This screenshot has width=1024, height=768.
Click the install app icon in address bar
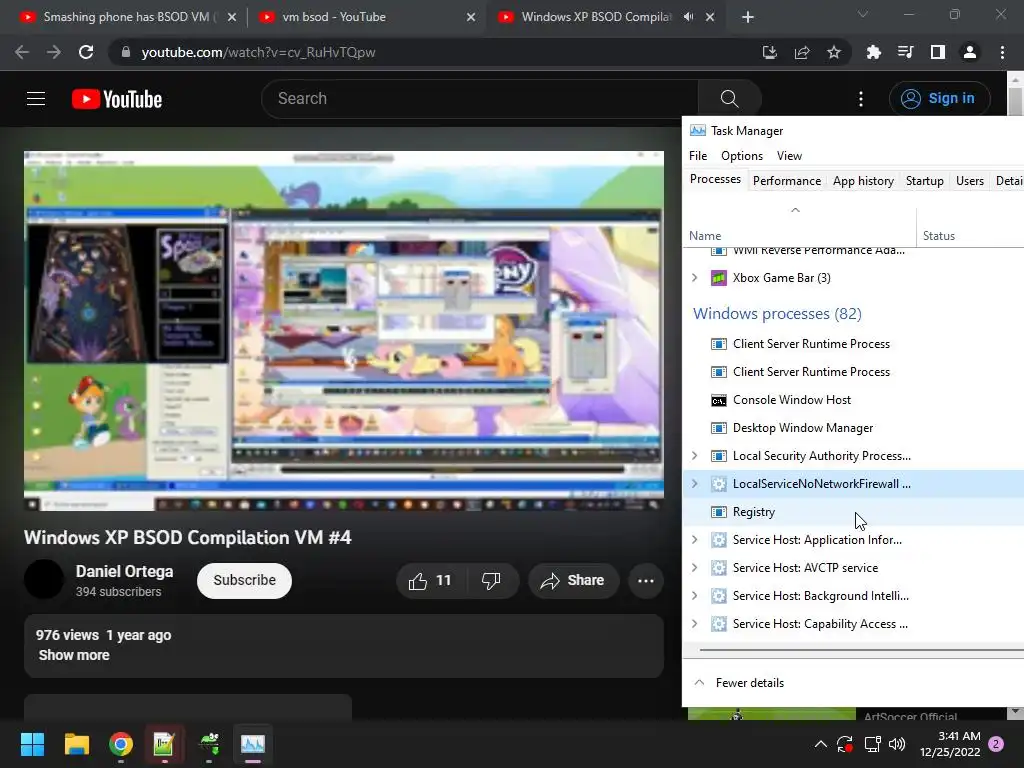(x=770, y=52)
